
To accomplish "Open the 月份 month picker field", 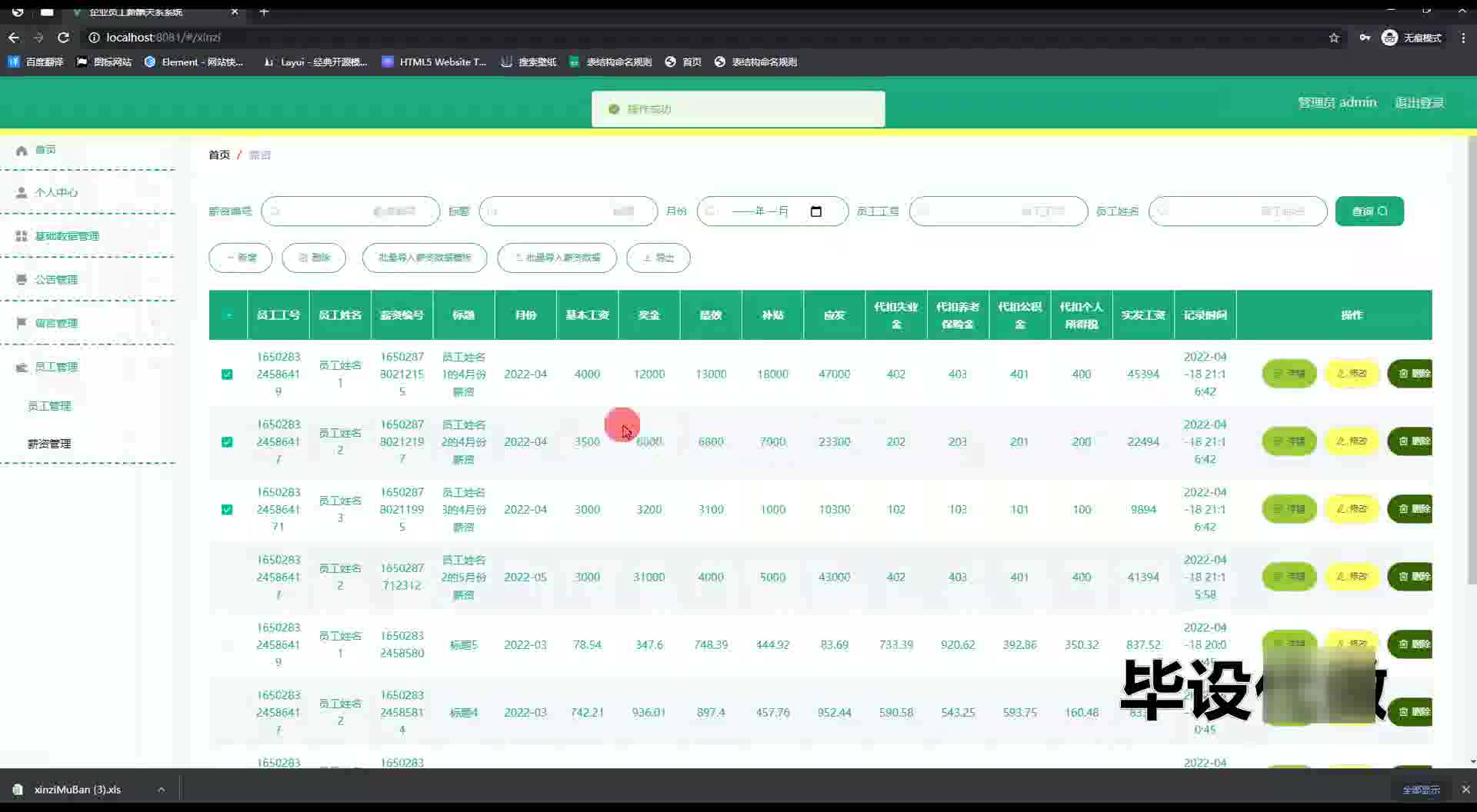I will click(x=772, y=211).
